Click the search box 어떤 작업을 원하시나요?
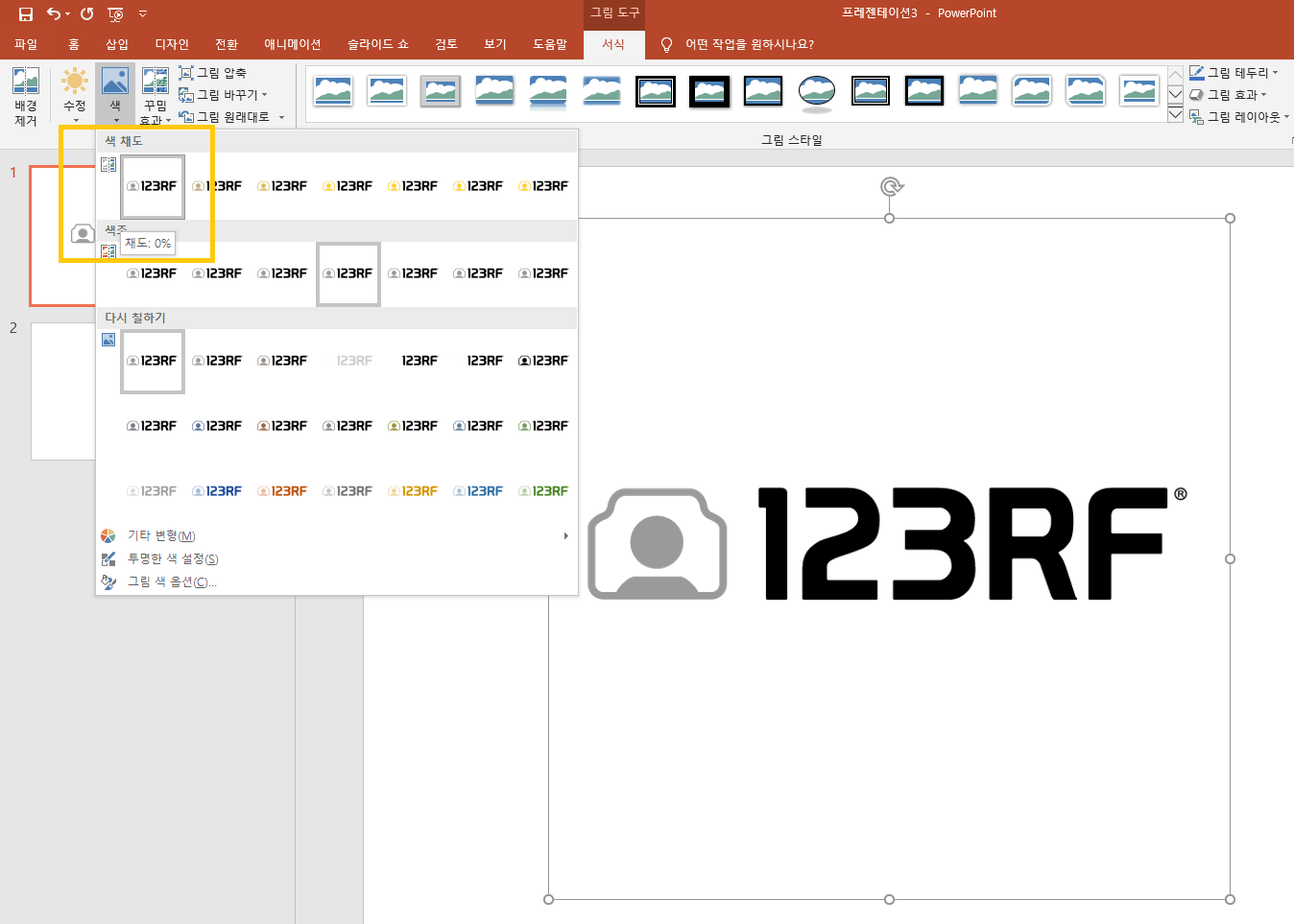 tap(749, 44)
